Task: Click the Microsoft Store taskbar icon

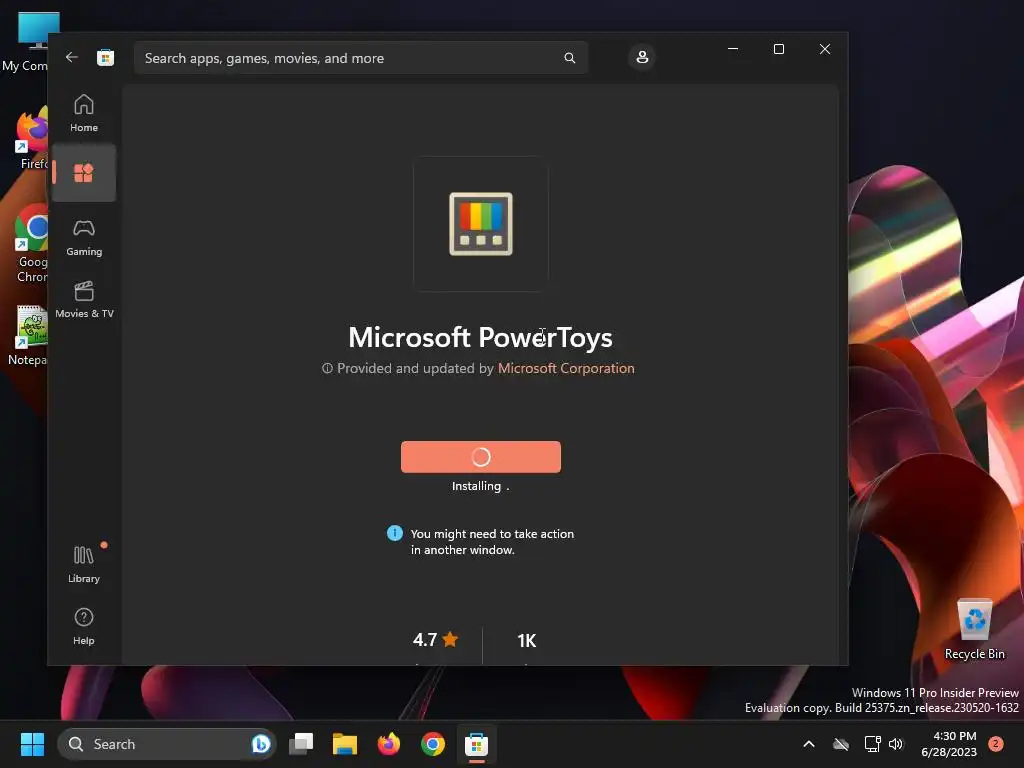Action: click(x=477, y=744)
